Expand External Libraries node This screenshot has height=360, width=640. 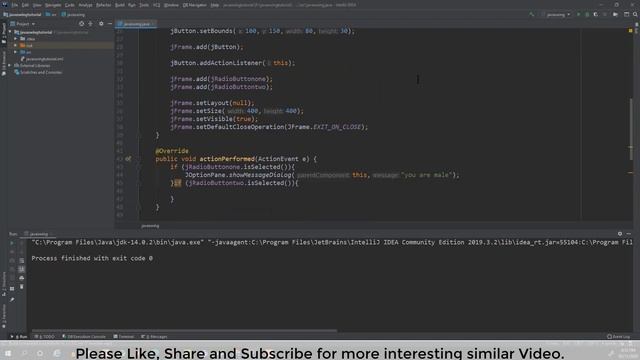pyautogui.click(x=10, y=65)
